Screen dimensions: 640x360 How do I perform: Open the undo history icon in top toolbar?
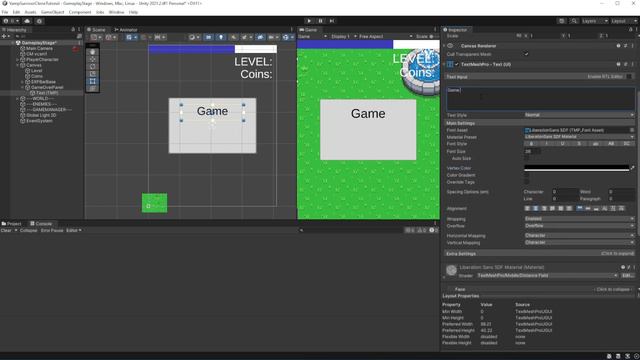click(x=562, y=21)
